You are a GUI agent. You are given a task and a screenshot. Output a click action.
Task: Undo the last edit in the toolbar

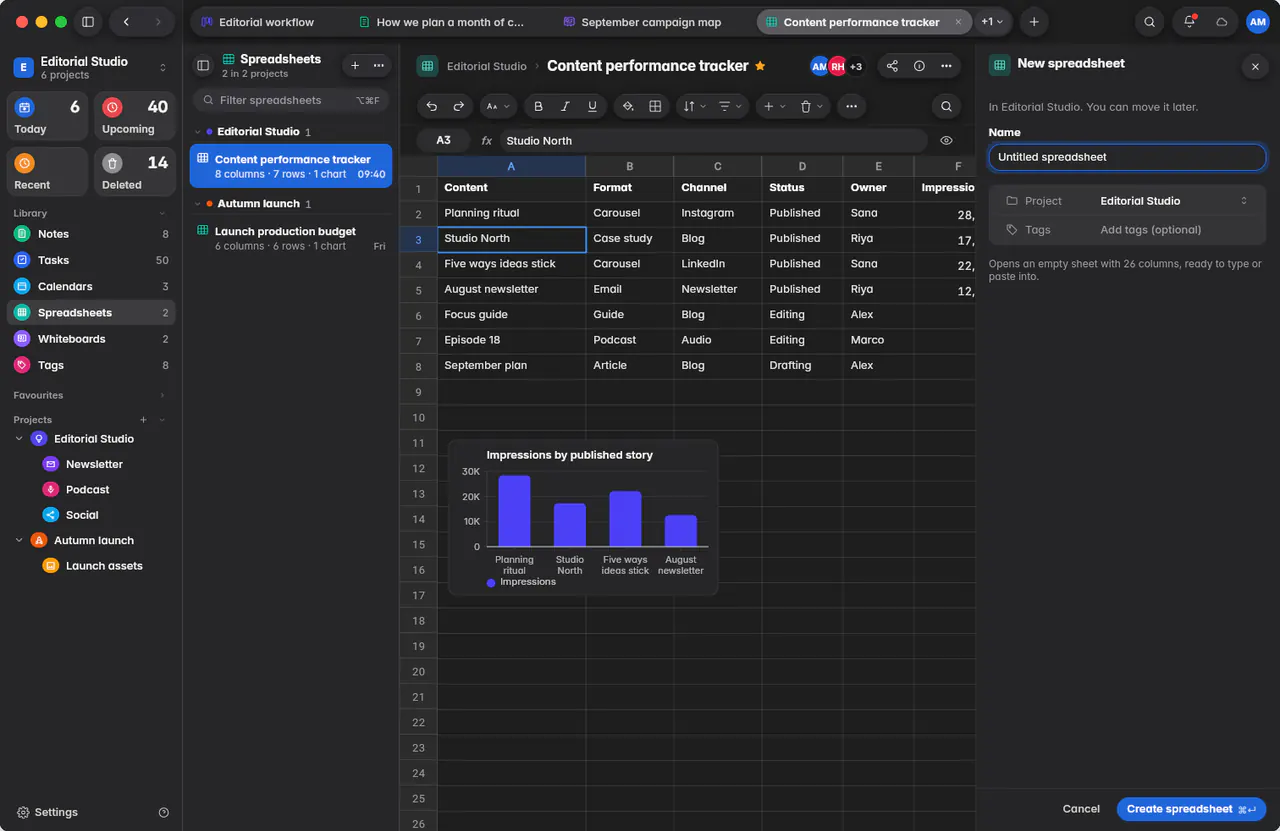[432, 106]
